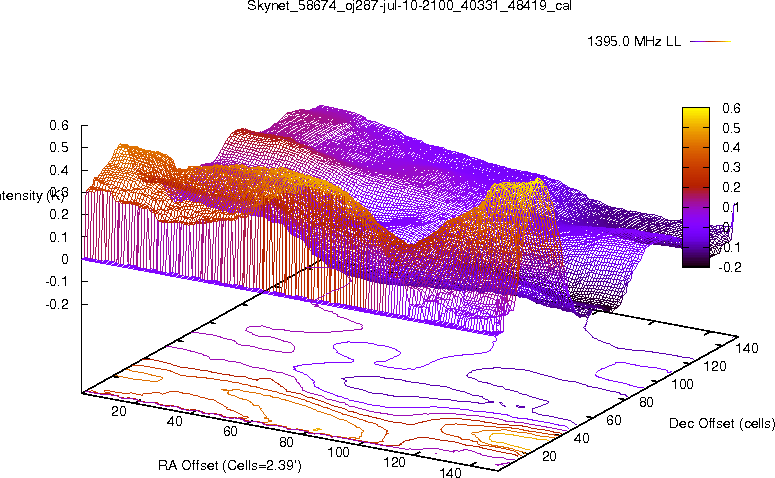Select the legend label 1395.0 MHz LL
This screenshot has width=775, height=478.
634,42
